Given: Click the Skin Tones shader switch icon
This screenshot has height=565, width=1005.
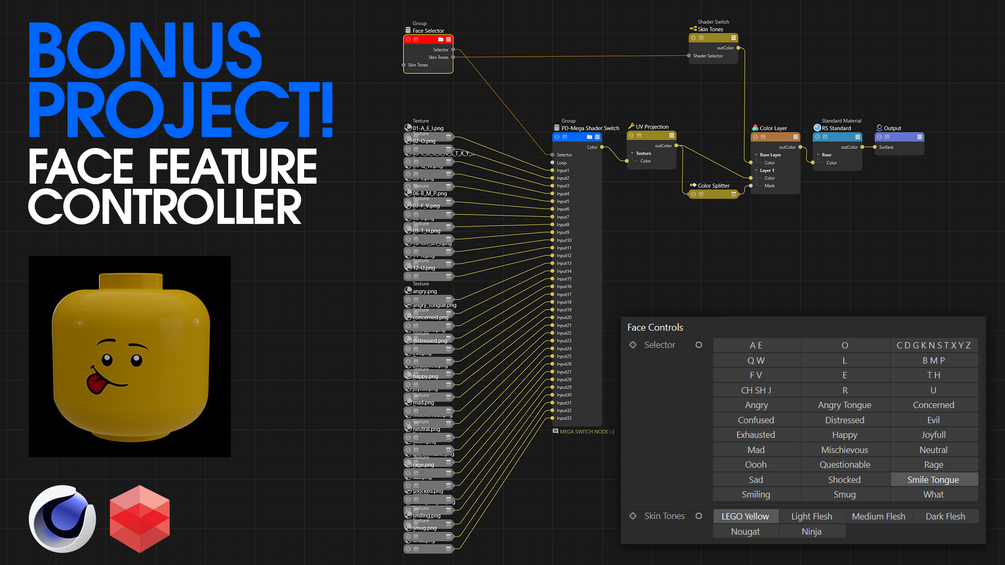Looking at the screenshot, I should pos(693,29).
